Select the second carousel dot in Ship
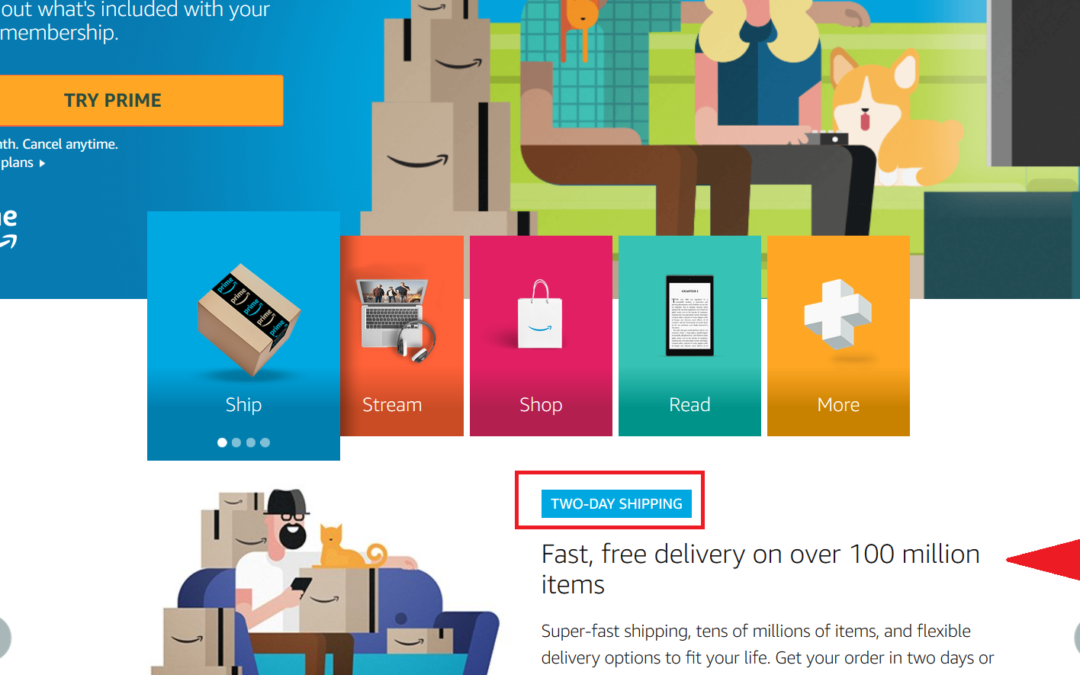The width and height of the screenshot is (1080, 675). pos(236,442)
